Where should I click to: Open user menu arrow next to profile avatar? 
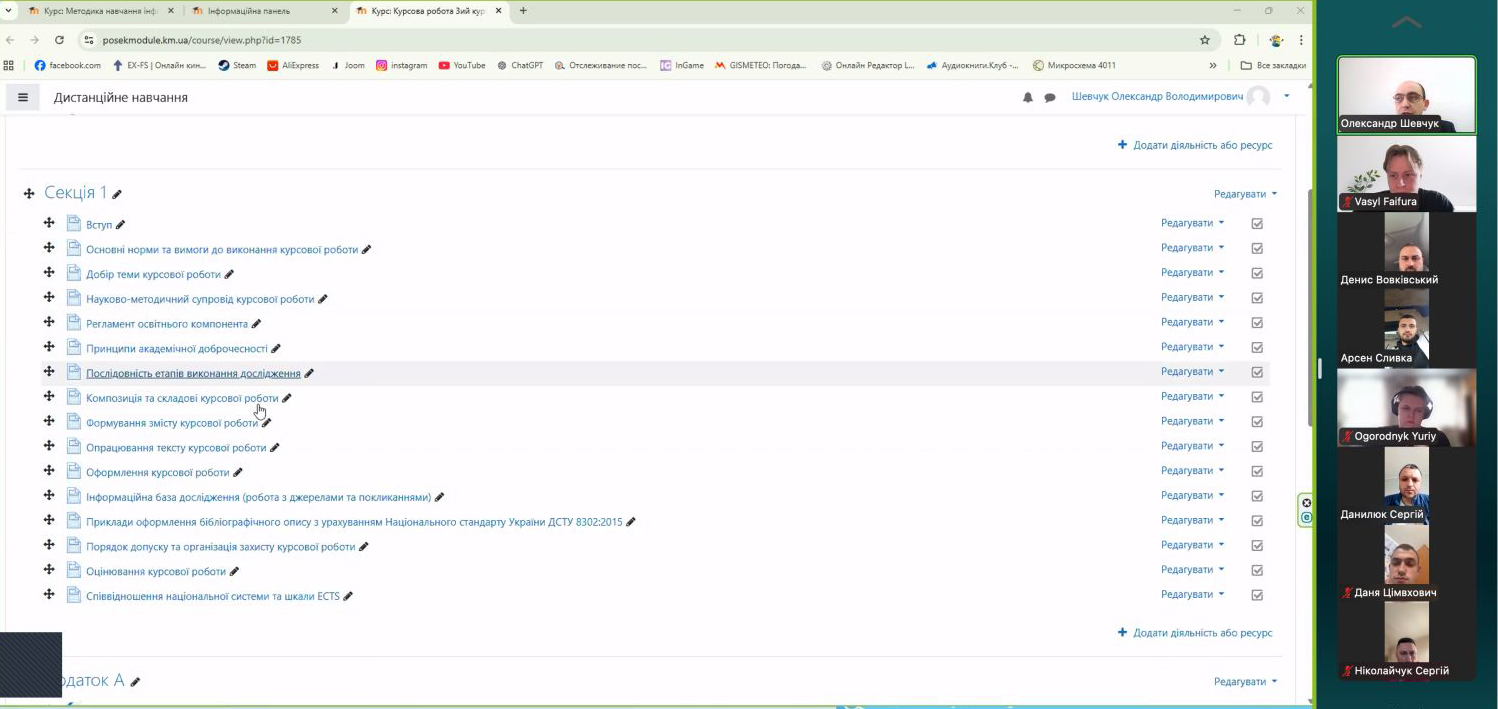(1287, 96)
